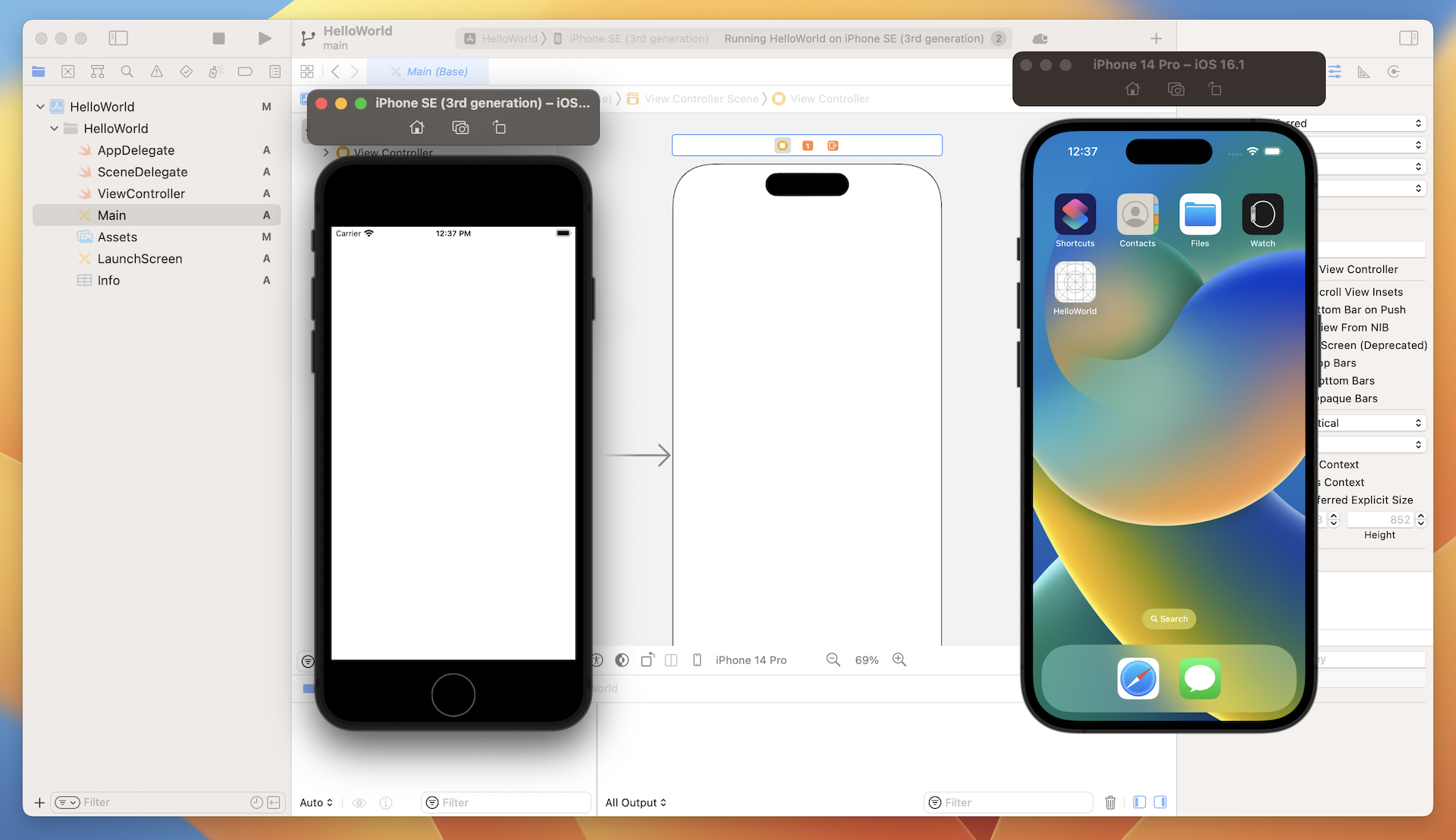This screenshot has width=1456, height=840.
Task: Clear the console with trash icon
Action: click(x=1110, y=802)
